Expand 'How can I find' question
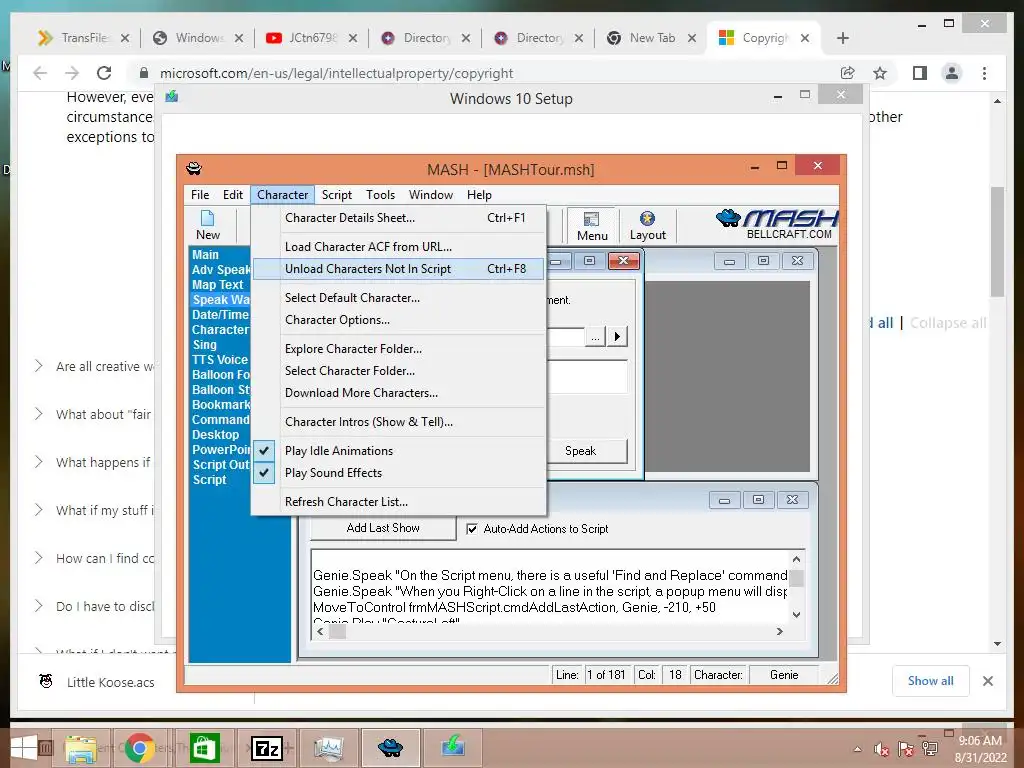The image size is (1024, 768). click(39, 558)
